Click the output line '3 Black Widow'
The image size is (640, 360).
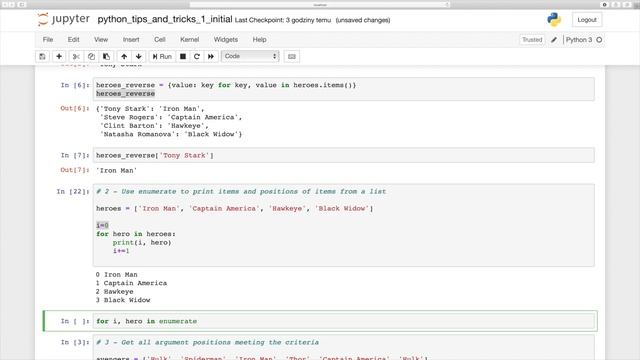(x=123, y=300)
